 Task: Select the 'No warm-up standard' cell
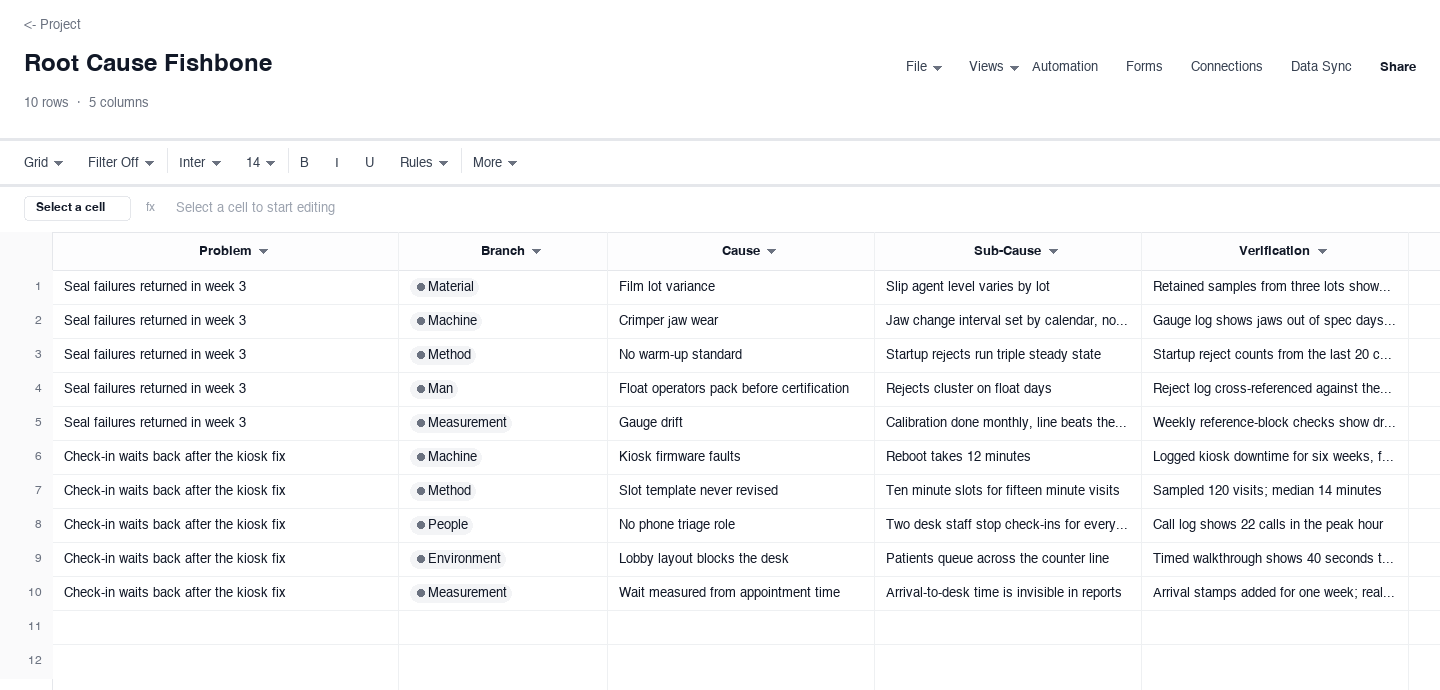point(741,355)
